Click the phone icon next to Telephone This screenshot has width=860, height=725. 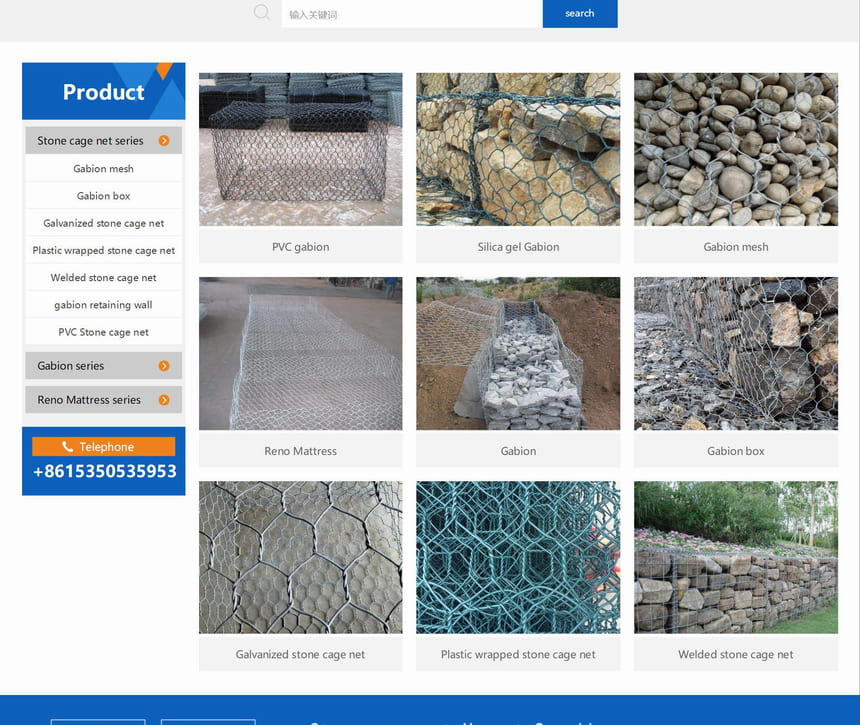(x=68, y=447)
